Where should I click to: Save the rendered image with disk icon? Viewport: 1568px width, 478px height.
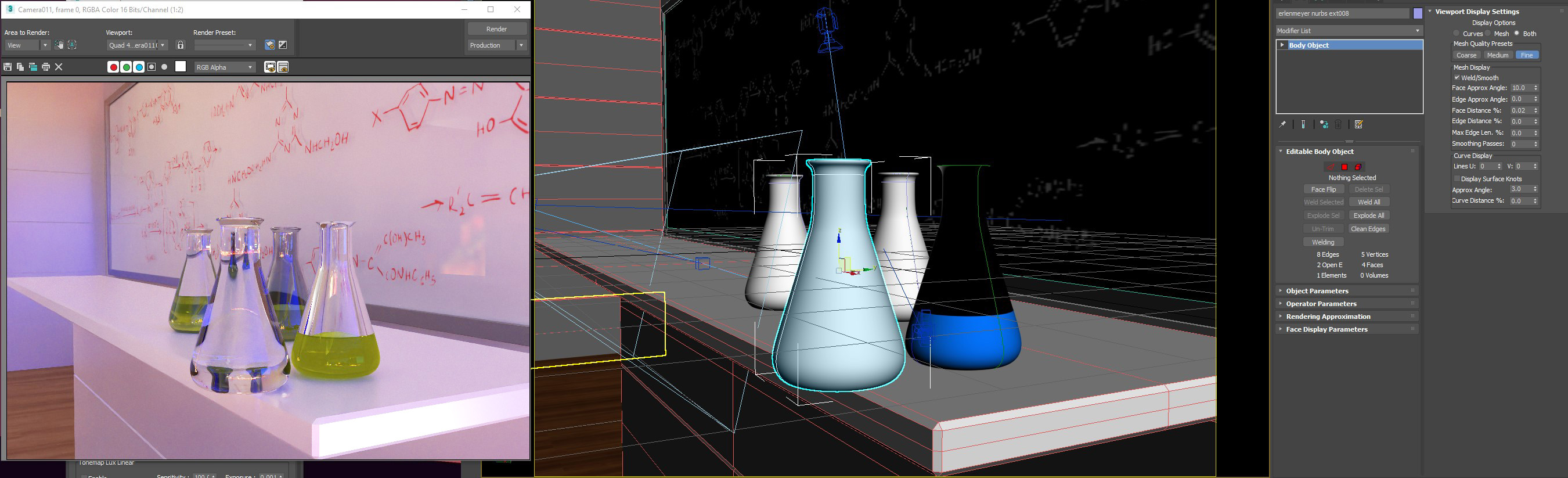[x=8, y=67]
